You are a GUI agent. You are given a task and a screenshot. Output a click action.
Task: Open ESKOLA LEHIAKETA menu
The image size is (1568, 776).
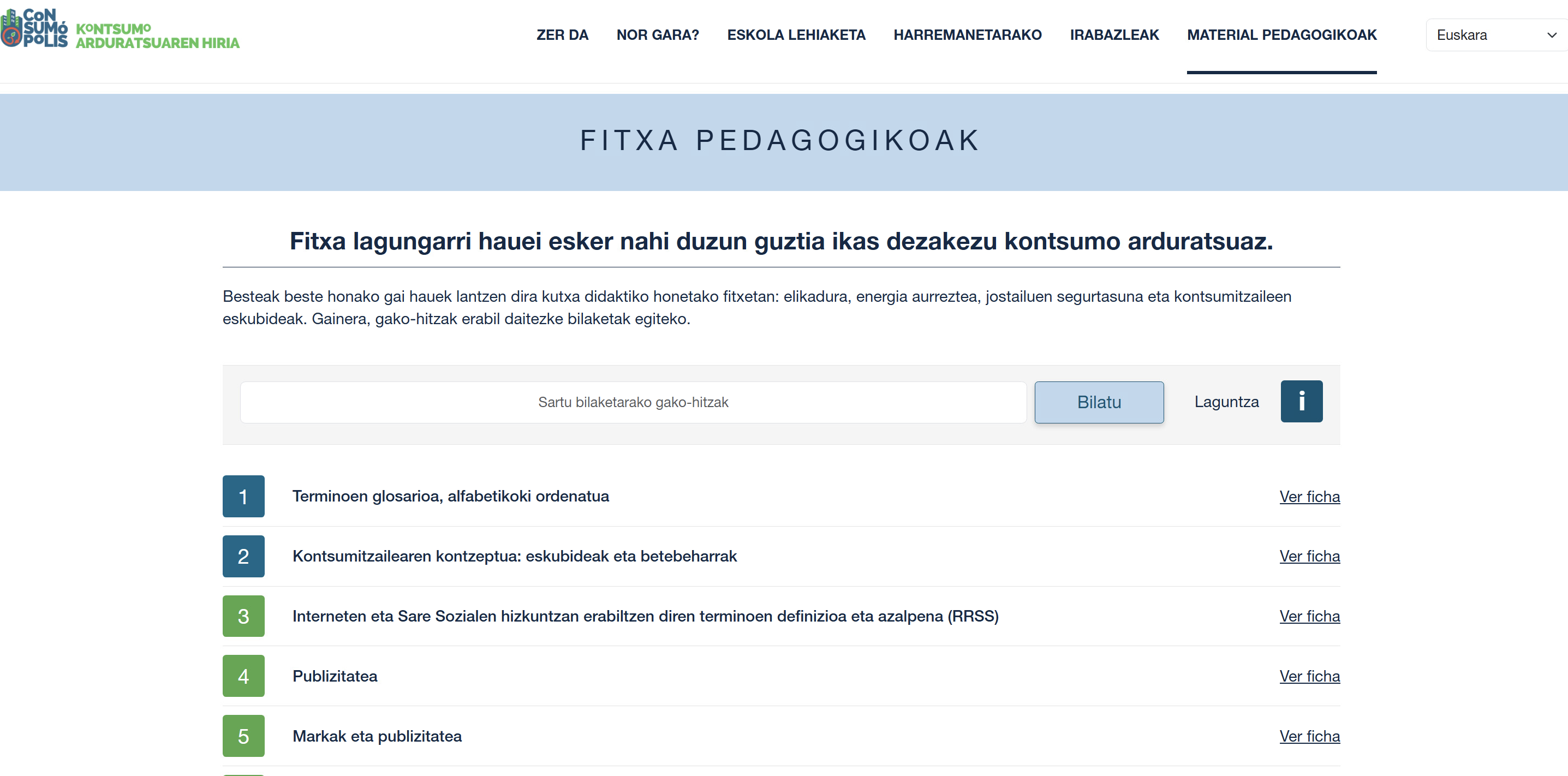(x=796, y=35)
